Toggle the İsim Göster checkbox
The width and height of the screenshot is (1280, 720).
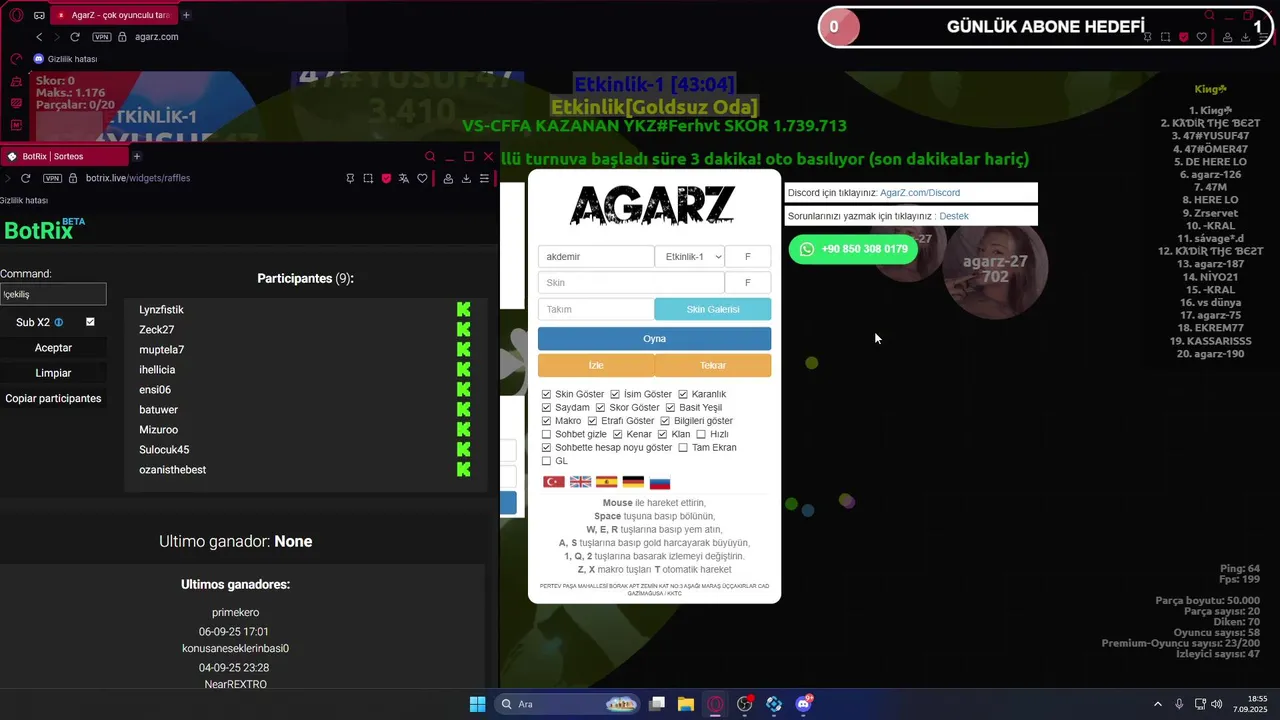click(615, 394)
